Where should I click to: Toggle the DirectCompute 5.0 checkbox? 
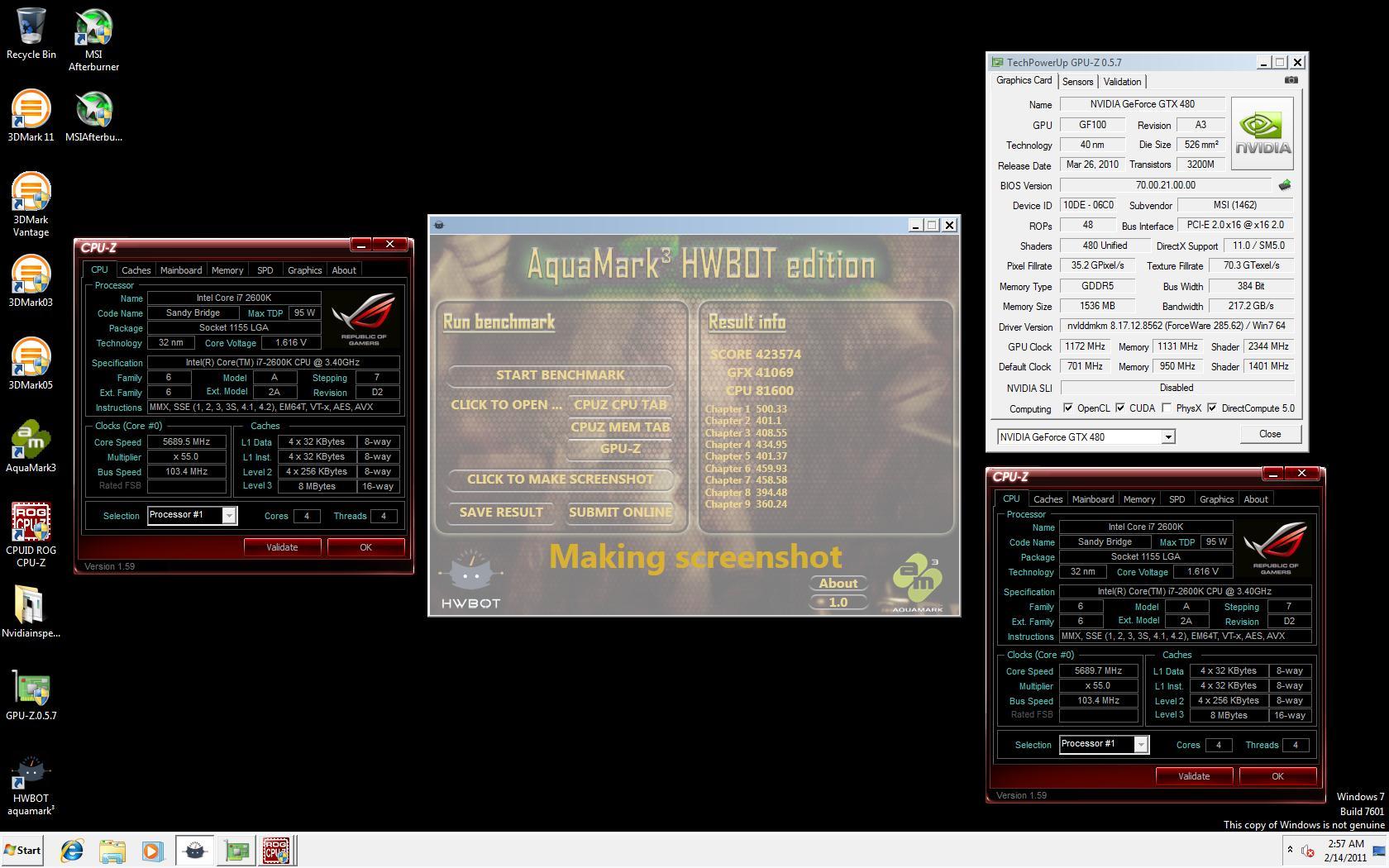[x=1211, y=408]
